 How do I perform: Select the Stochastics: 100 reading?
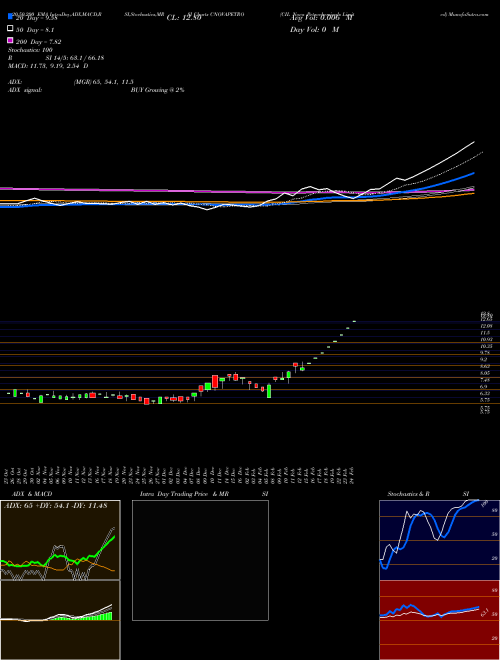[30, 50]
